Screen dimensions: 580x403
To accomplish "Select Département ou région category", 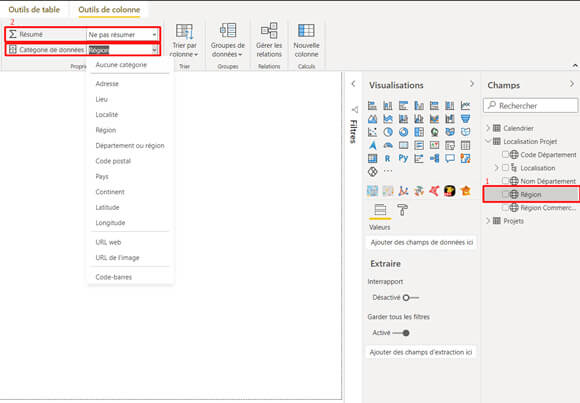I will click(130, 145).
